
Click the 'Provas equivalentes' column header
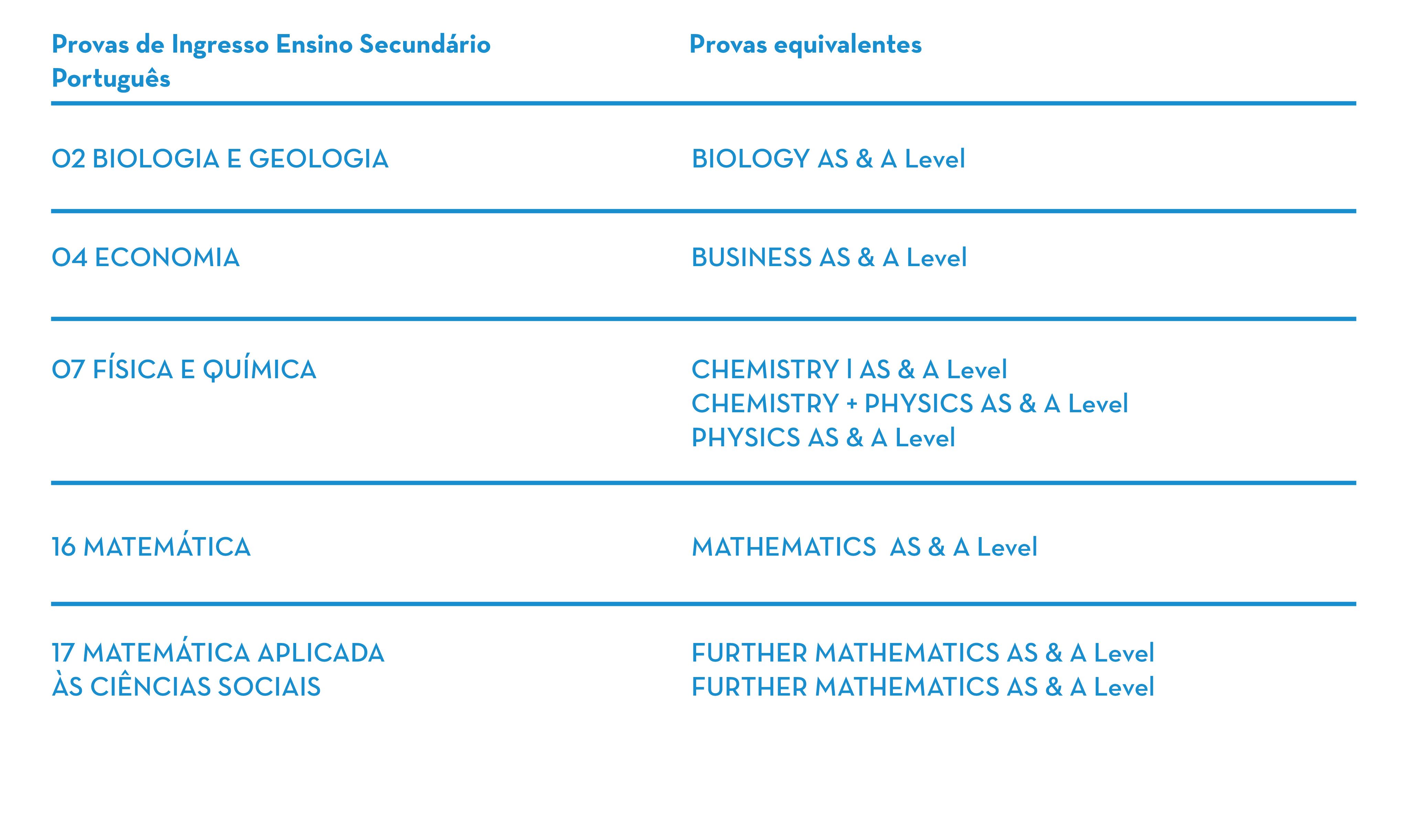tap(805, 45)
